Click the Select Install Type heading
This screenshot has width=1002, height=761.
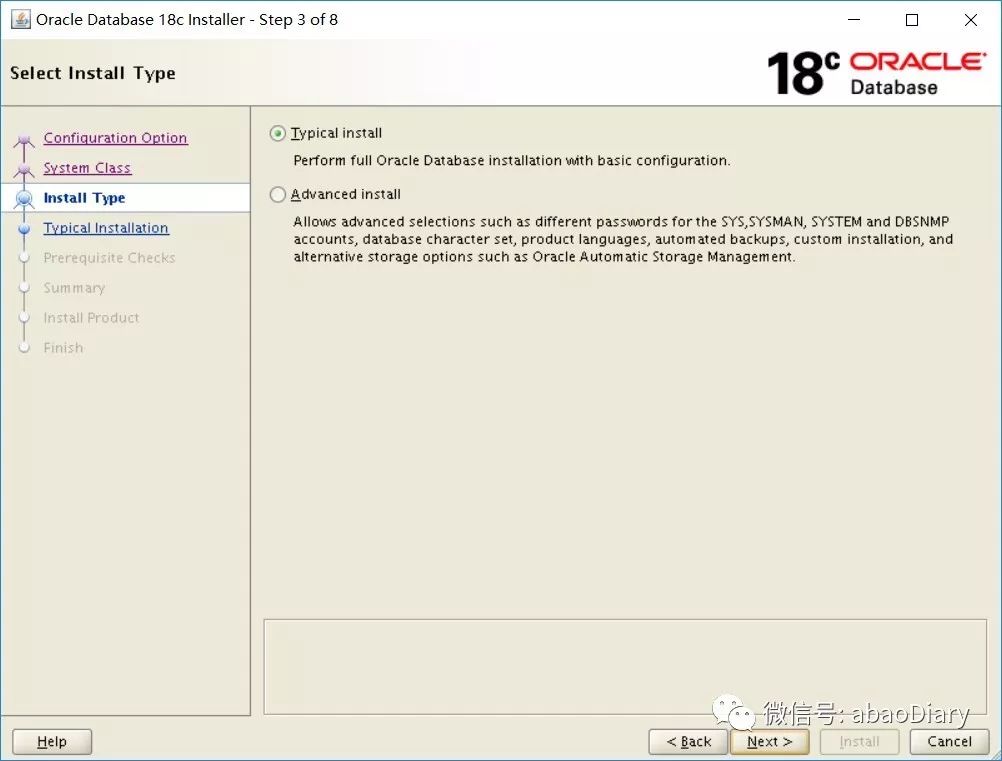pos(93,73)
